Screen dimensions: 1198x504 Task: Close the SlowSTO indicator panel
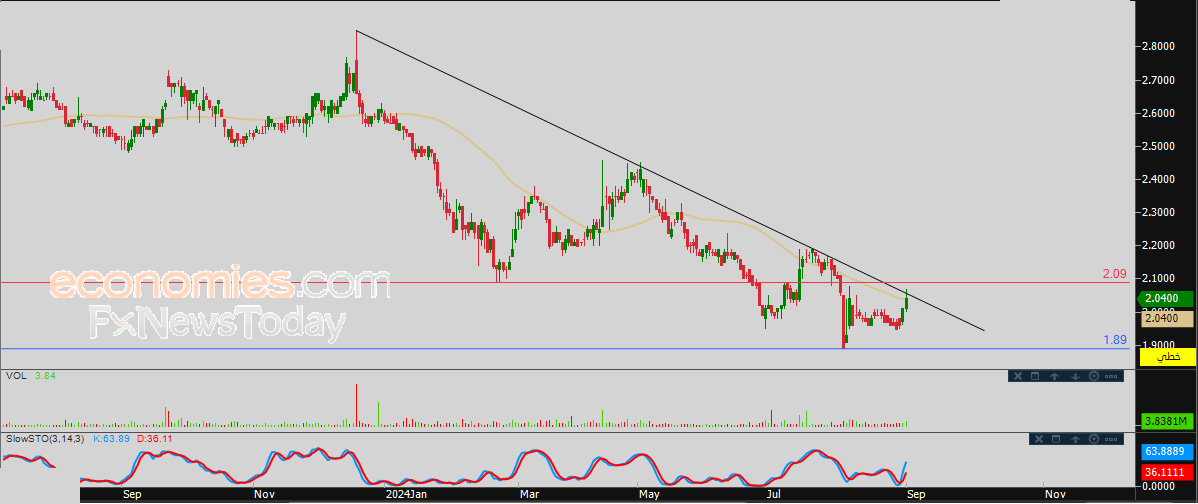tap(1037, 438)
